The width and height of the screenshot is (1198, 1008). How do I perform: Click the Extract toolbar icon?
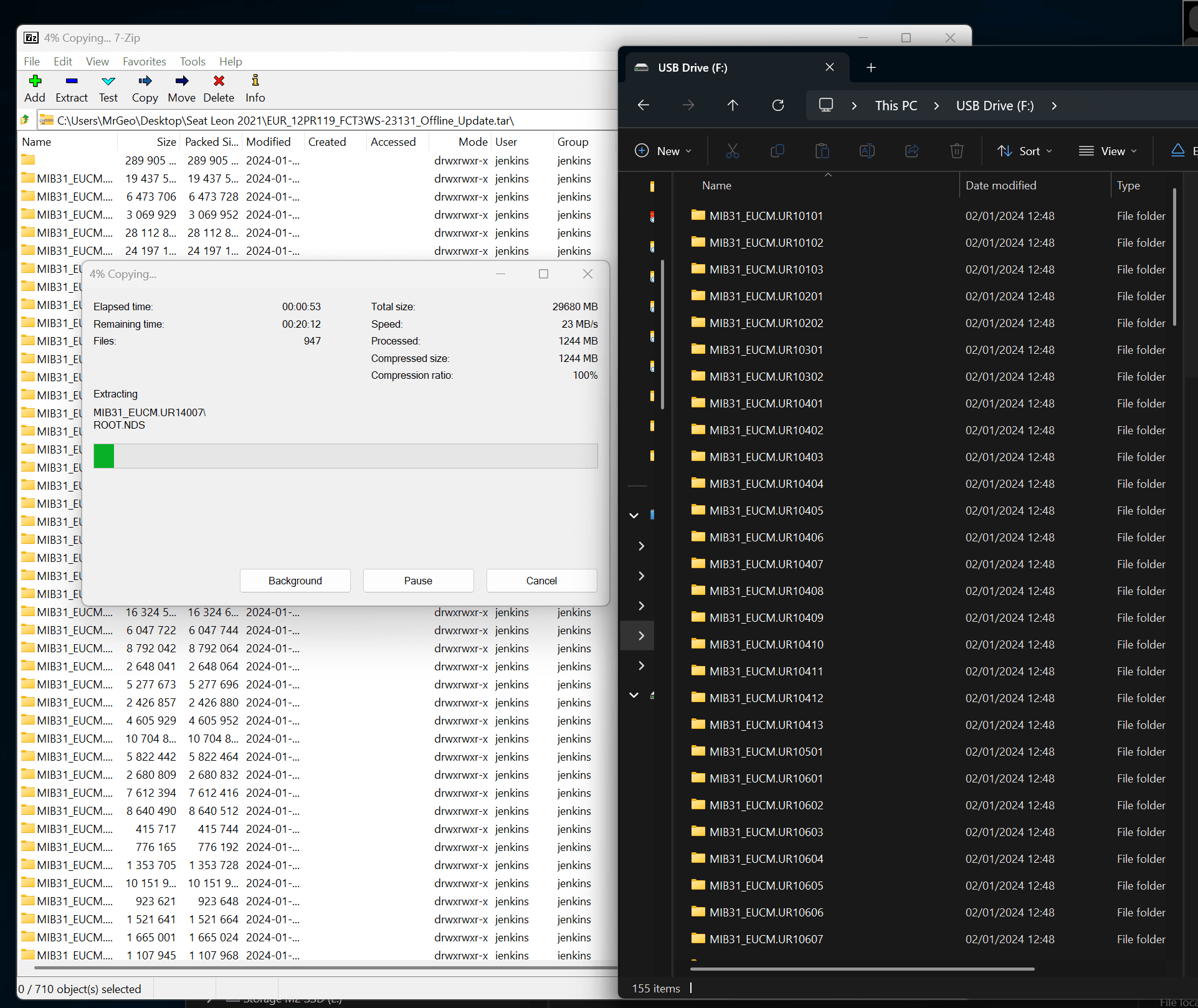point(71,82)
